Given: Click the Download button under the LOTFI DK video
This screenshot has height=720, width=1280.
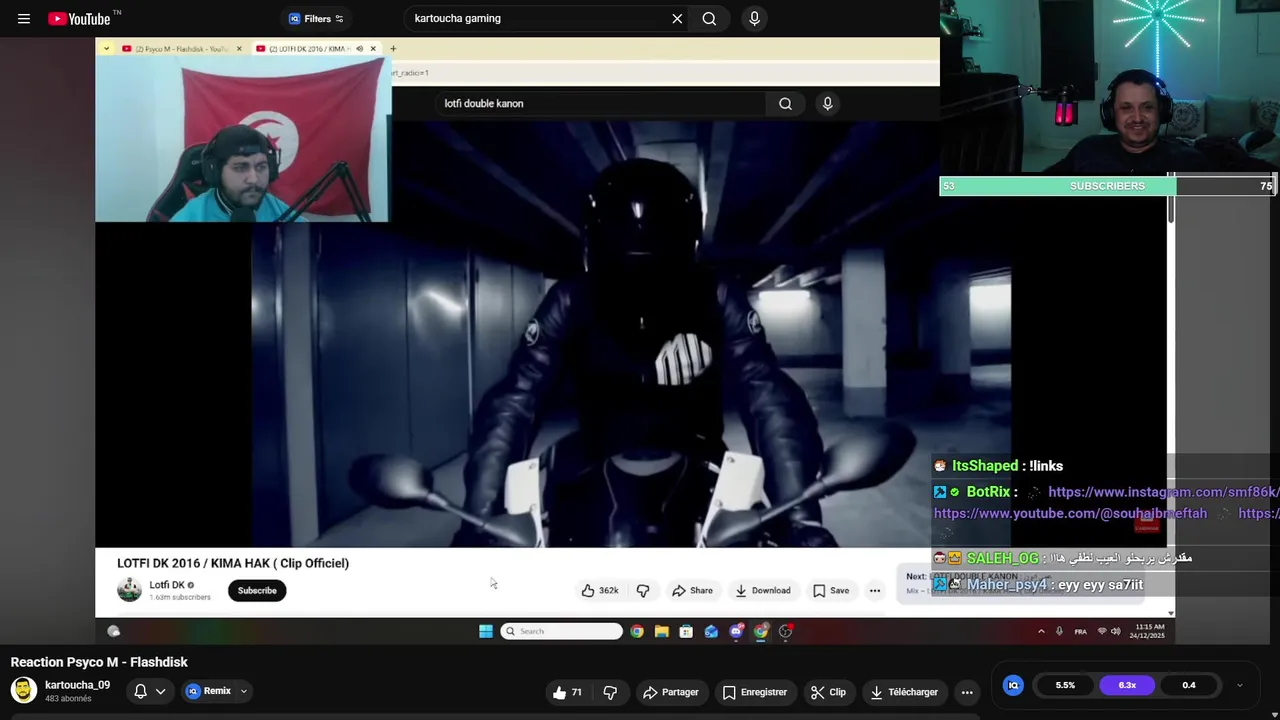Looking at the screenshot, I should (x=763, y=590).
